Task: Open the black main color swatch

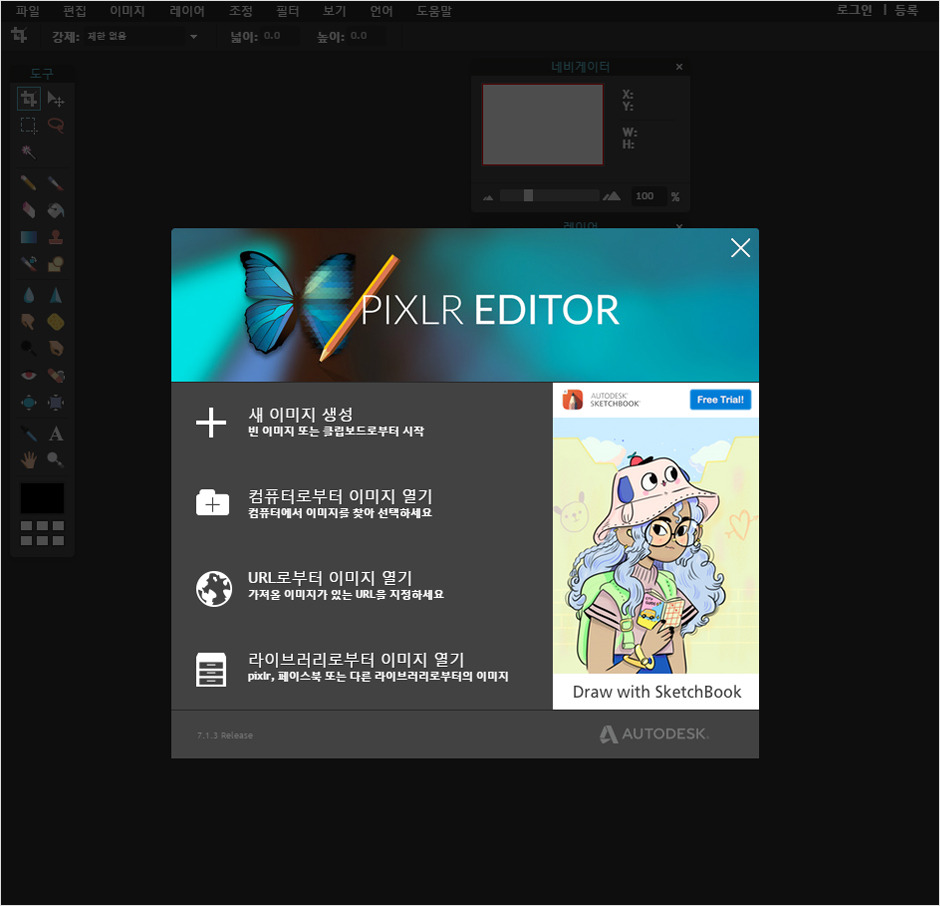Action: click(x=43, y=498)
